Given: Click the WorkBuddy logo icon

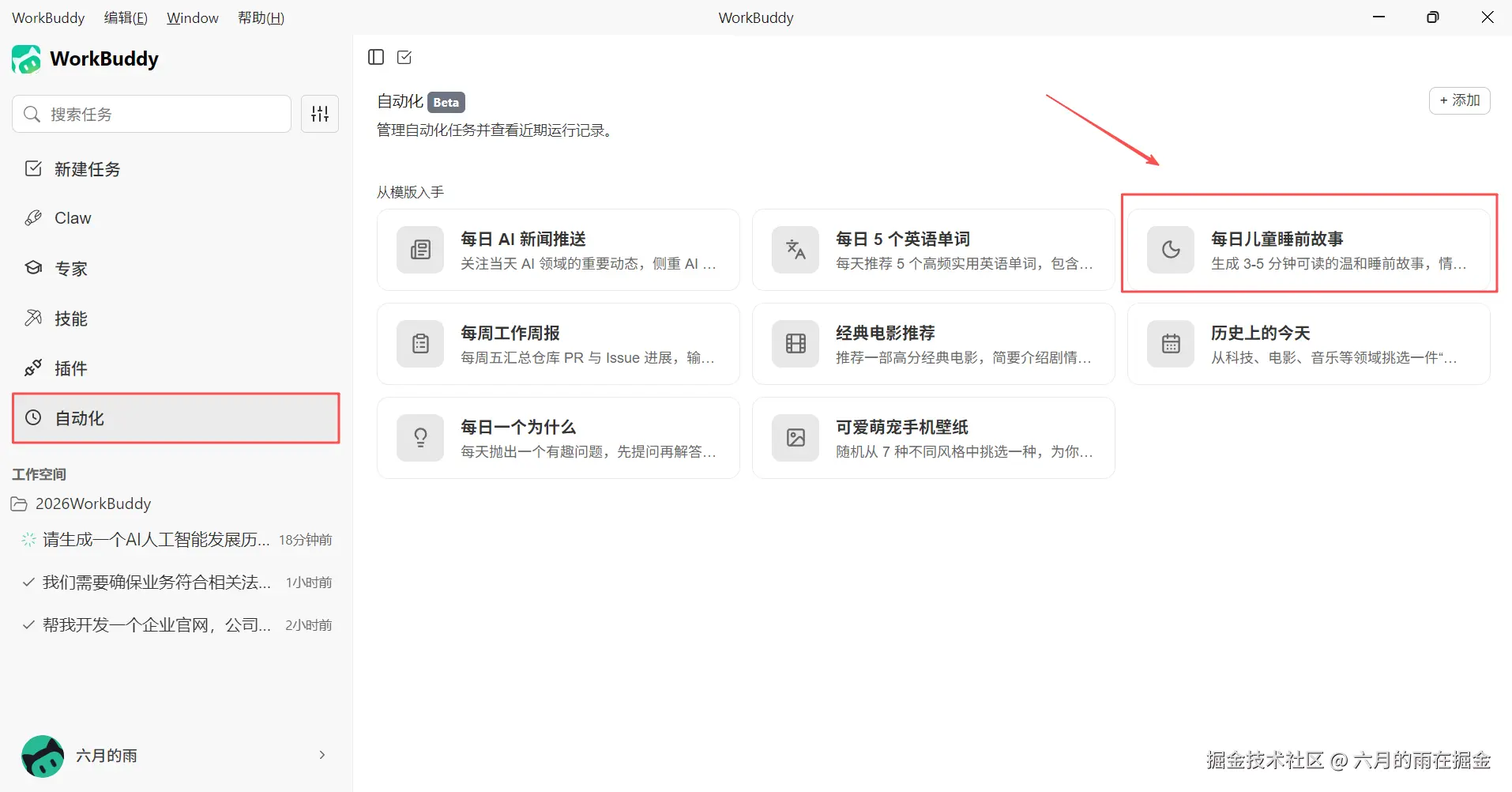Looking at the screenshot, I should point(26,59).
